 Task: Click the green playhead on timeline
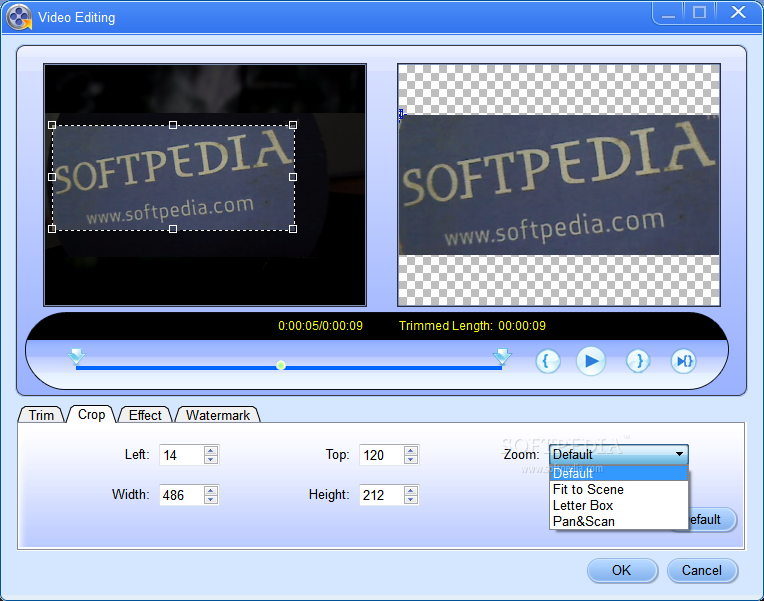[x=281, y=365]
